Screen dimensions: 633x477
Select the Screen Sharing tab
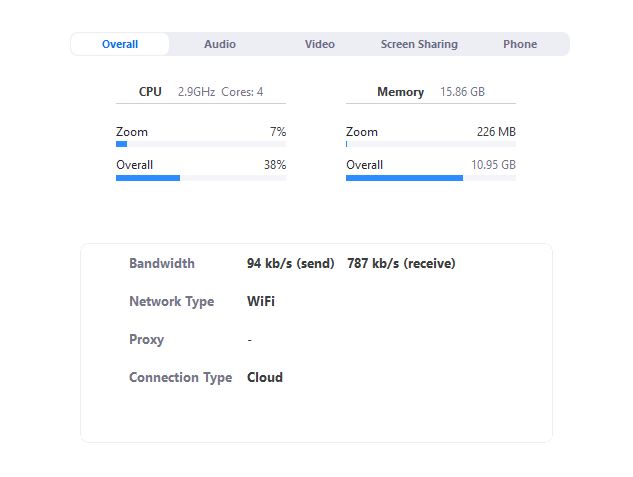pos(419,44)
